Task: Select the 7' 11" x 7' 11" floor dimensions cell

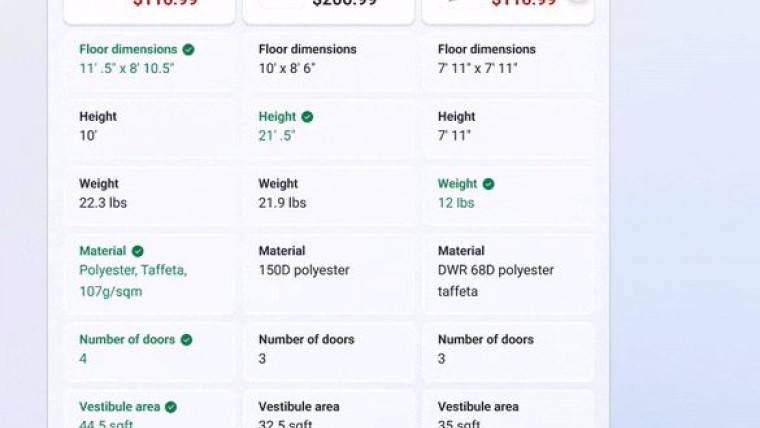Action: [x=508, y=62]
